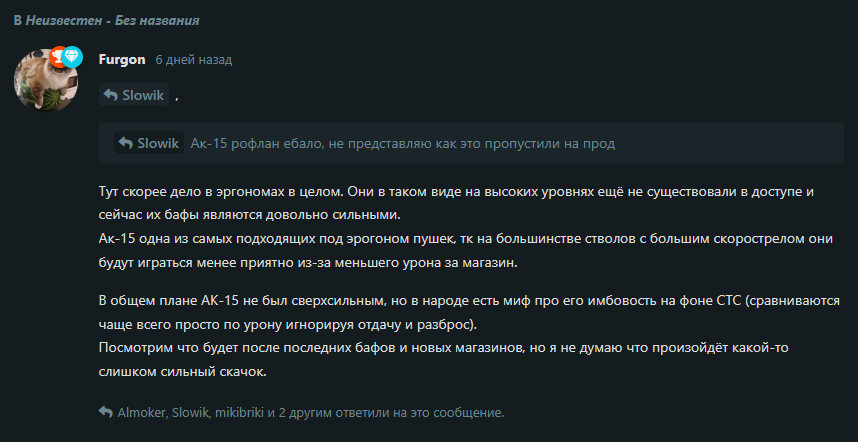The height and width of the screenshot is (442, 858).
Task: Click the orange trophy badge on avatar
Action: click(56, 57)
